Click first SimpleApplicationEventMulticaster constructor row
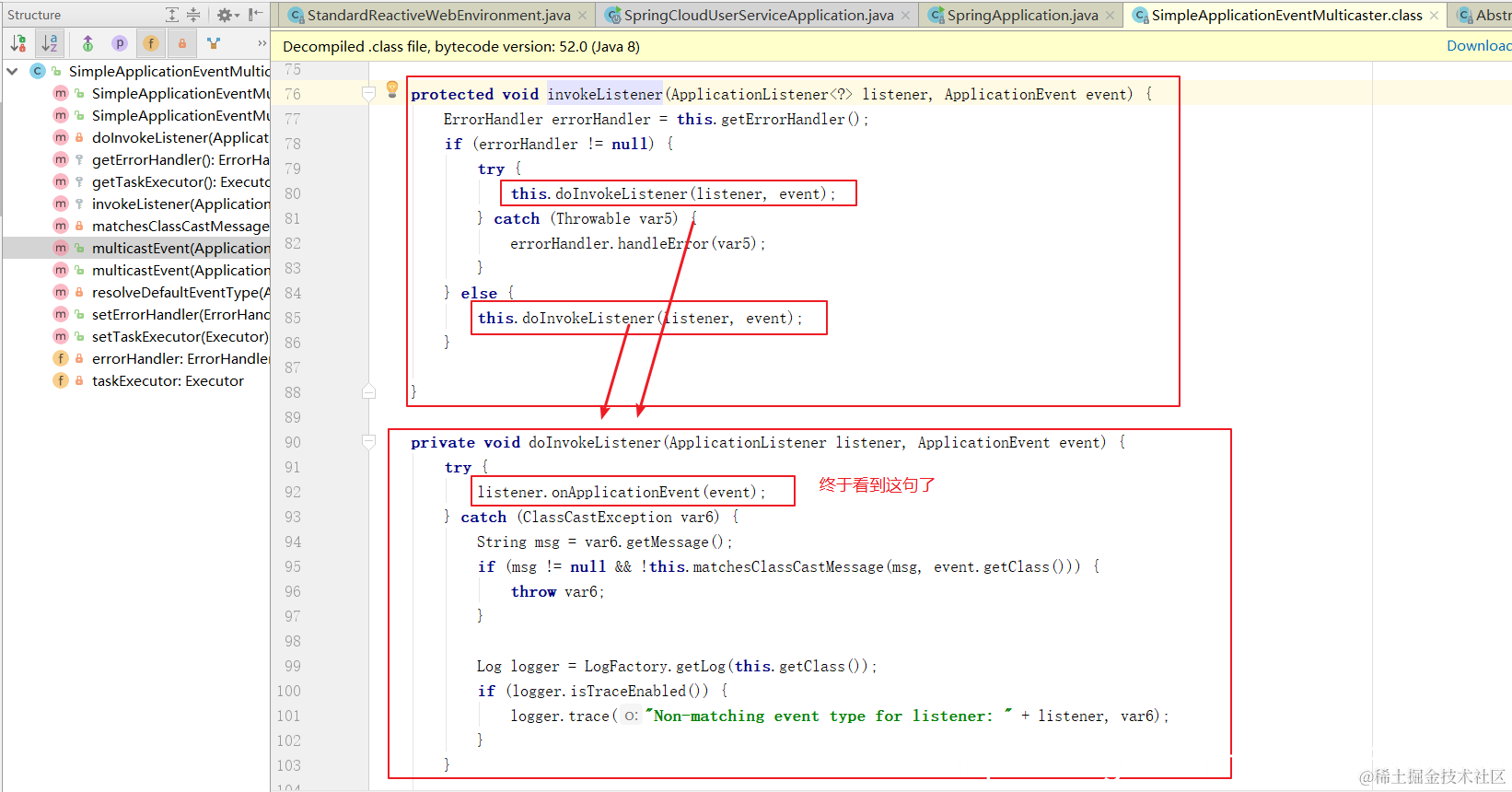Viewport: 1512px width, 792px height. 180,93
